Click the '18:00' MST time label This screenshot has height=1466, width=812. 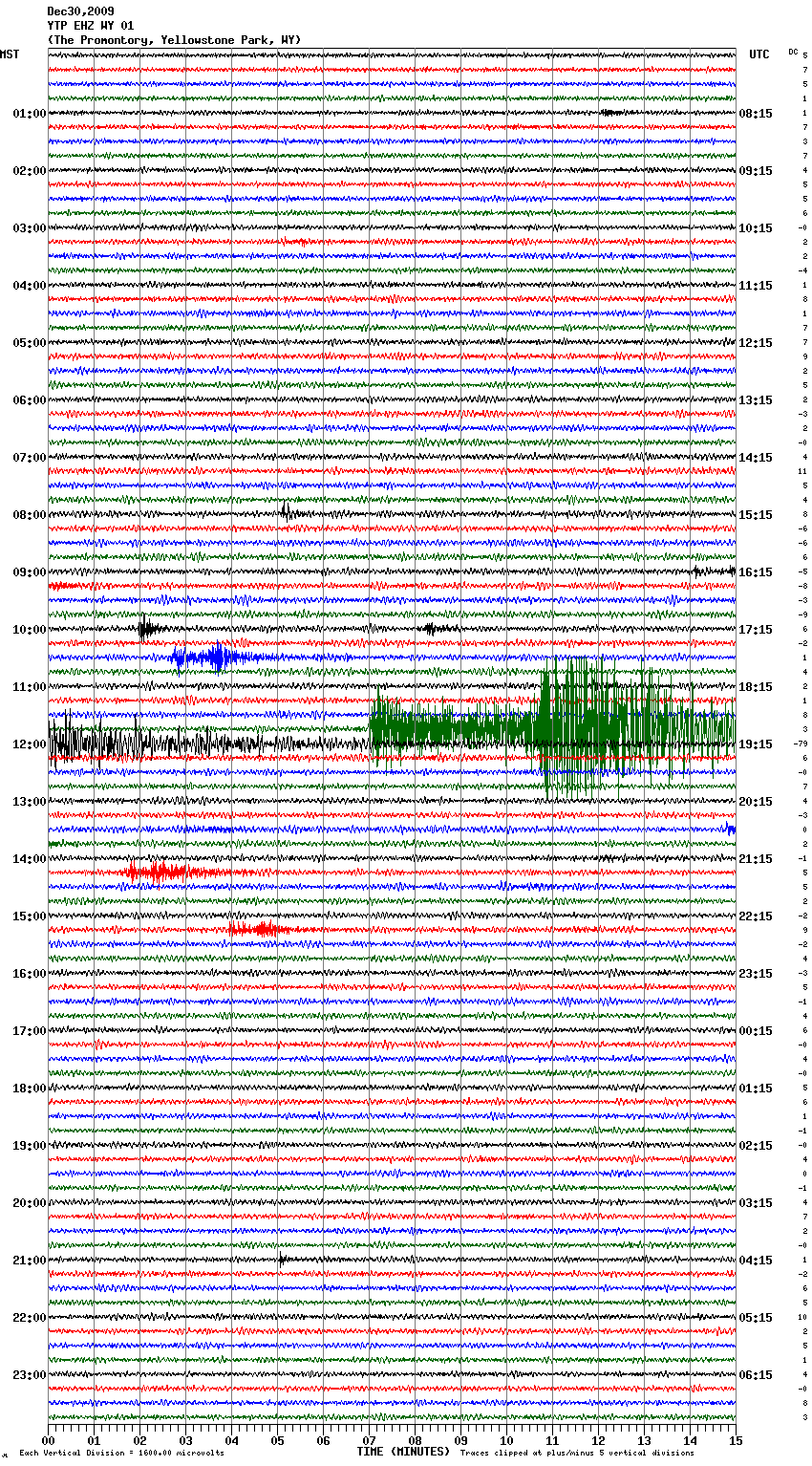click(x=30, y=1089)
